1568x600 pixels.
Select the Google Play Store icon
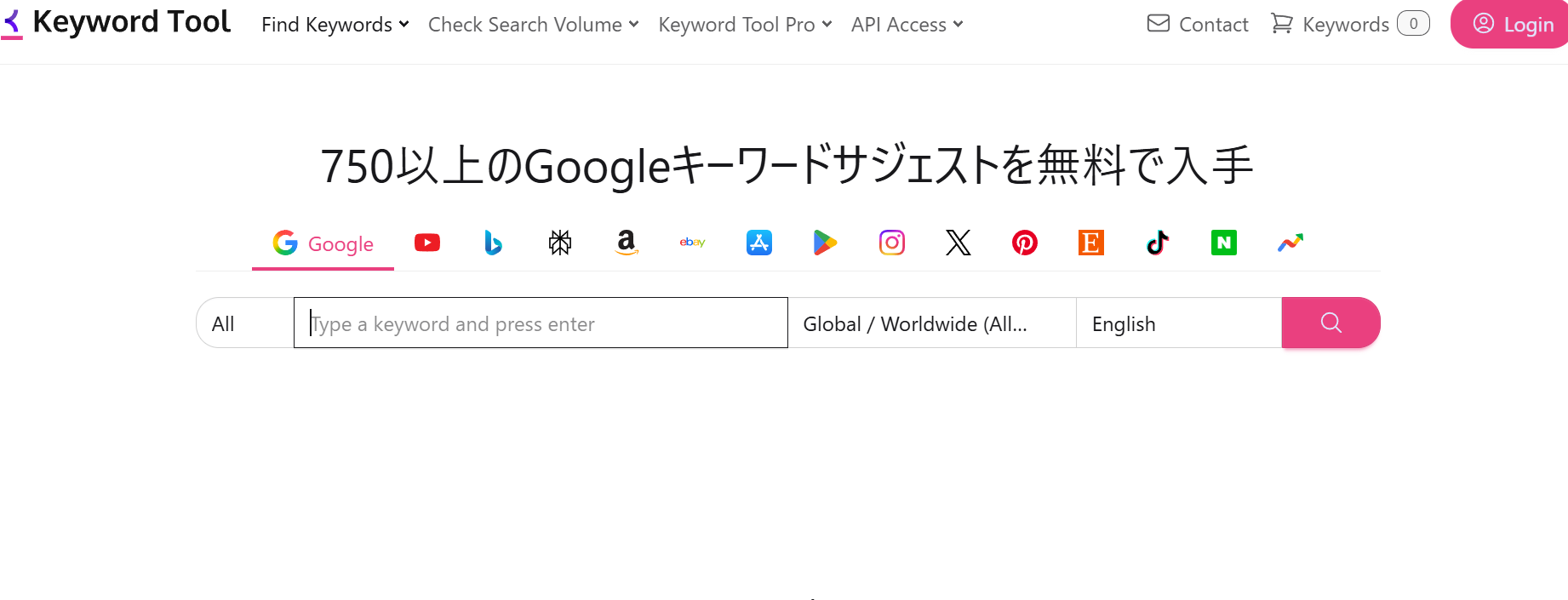pos(825,243)
